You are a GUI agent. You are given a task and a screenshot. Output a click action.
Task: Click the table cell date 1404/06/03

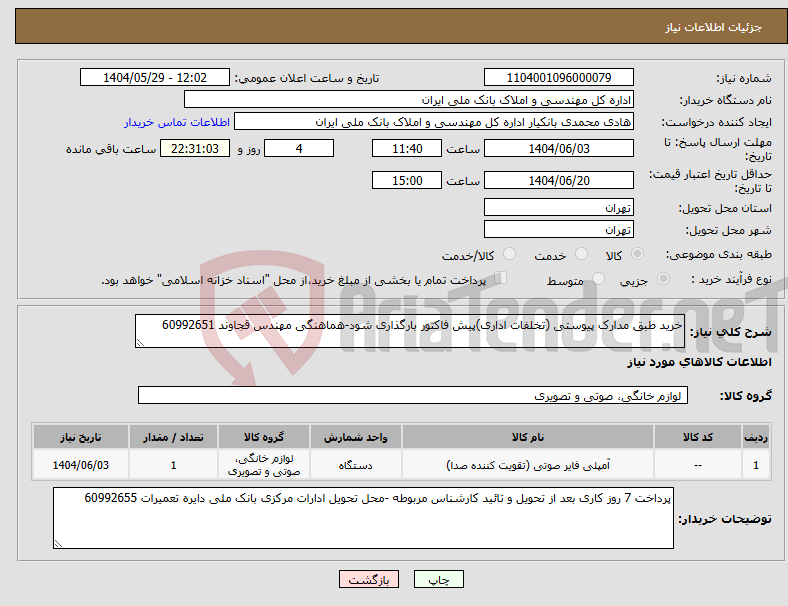pos(81,465)
